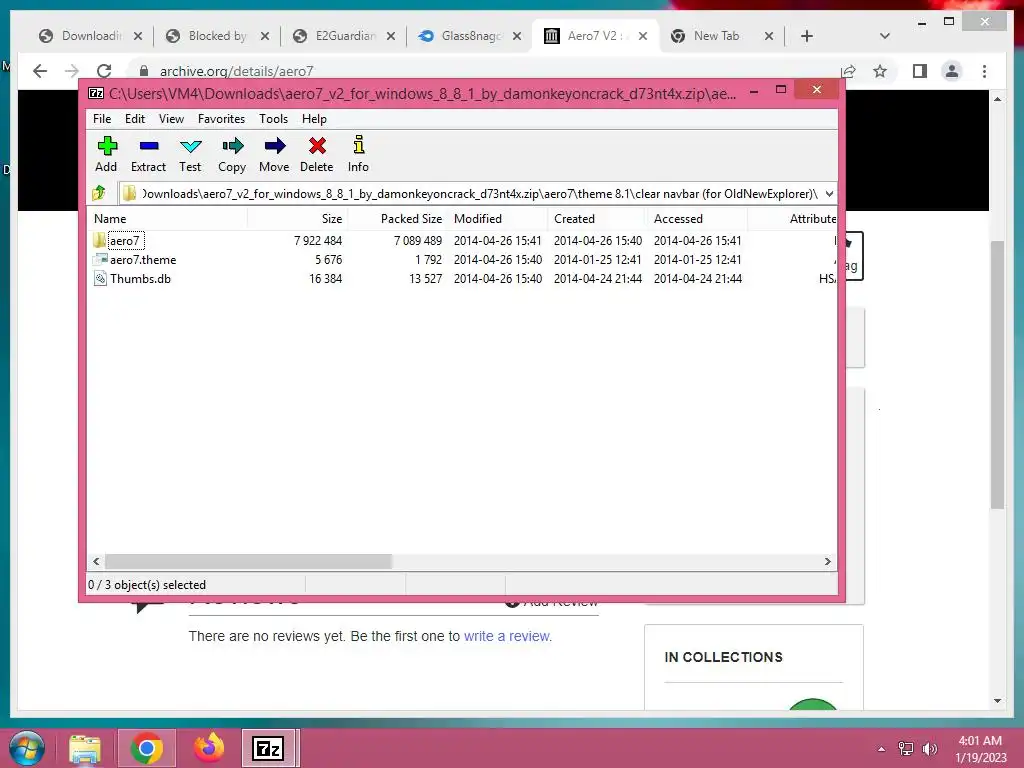Sort by the Modified column
The width and height of the screenshot is (1024, 768).
click(498, 219)
